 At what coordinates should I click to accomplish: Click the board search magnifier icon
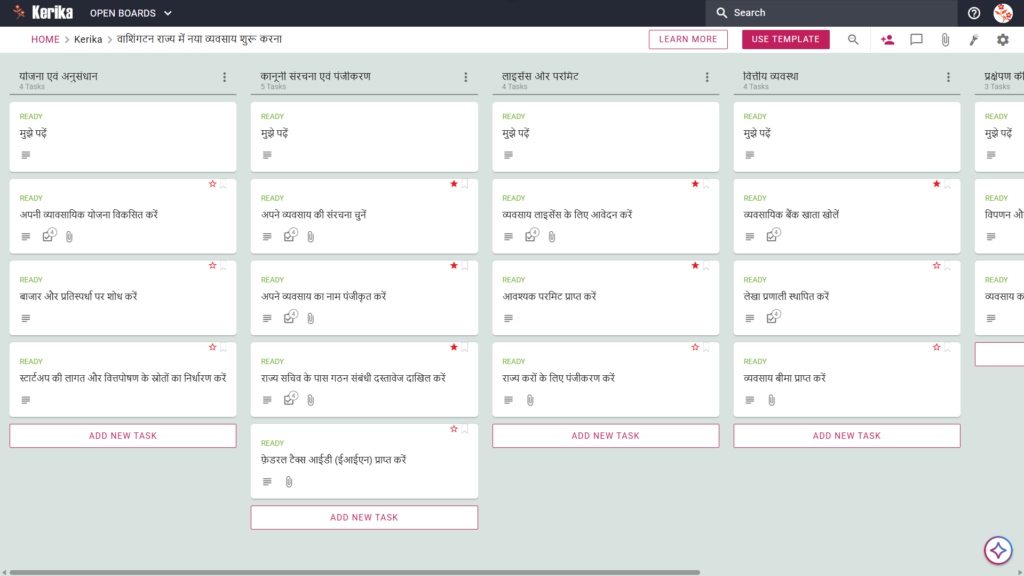(x=853, y=40)
